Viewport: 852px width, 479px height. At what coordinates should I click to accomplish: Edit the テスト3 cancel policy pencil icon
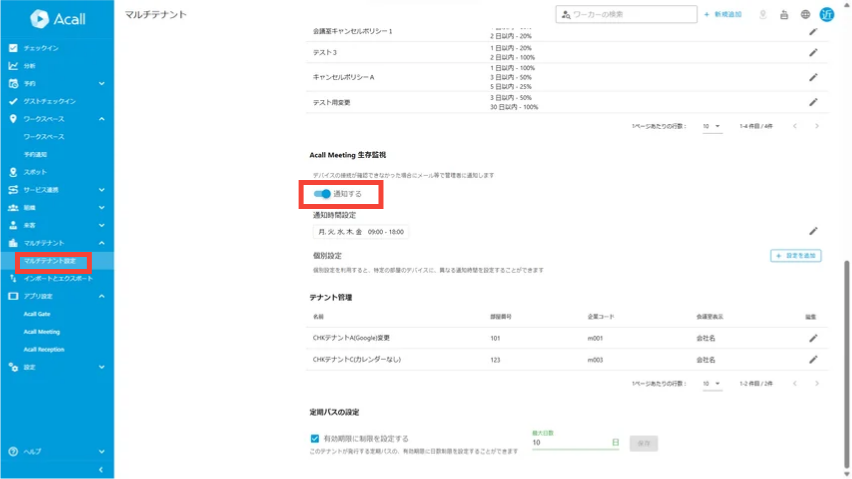[x=813, y=53]
